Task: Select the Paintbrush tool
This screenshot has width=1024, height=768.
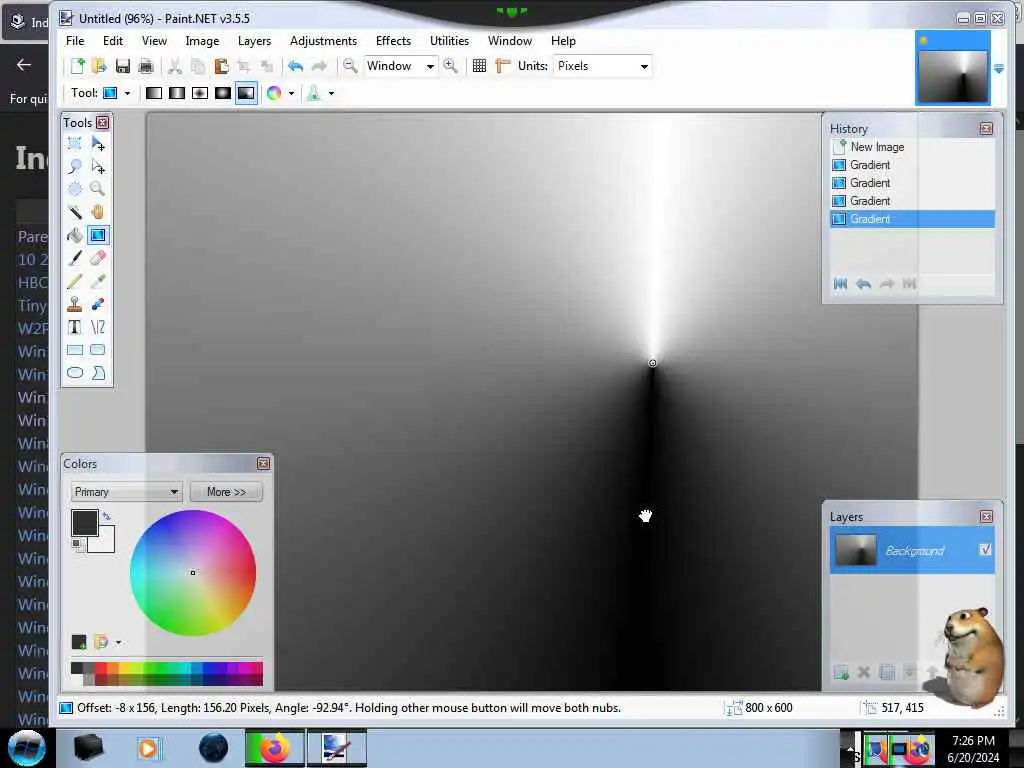Action: pos(74,258)
